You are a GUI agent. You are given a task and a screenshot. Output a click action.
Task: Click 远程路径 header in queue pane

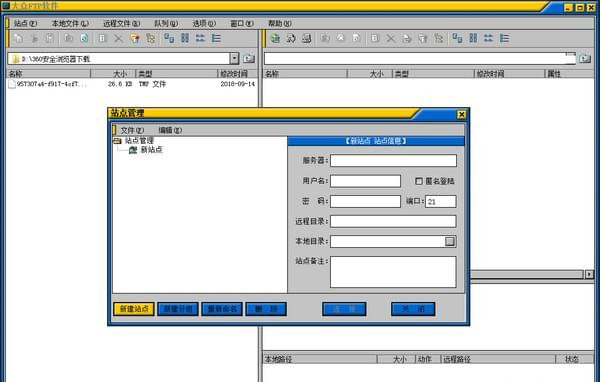point(498,359)
